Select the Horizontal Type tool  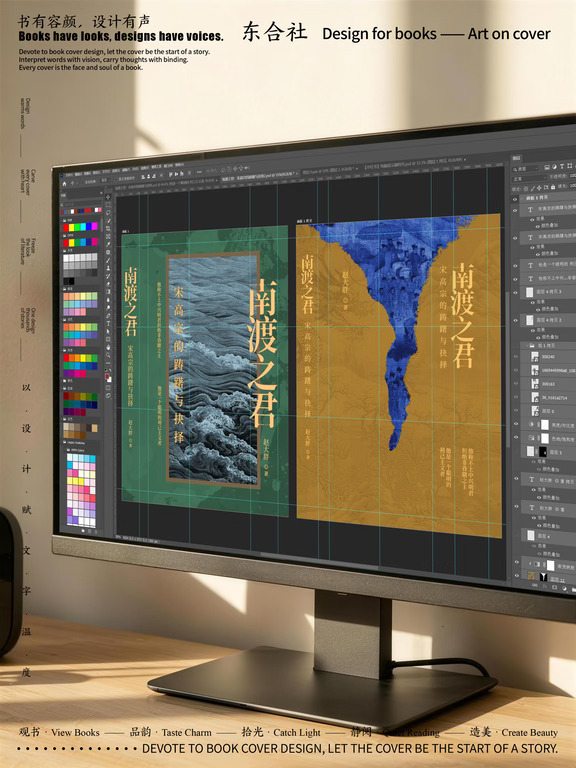(x=108, y=324)
